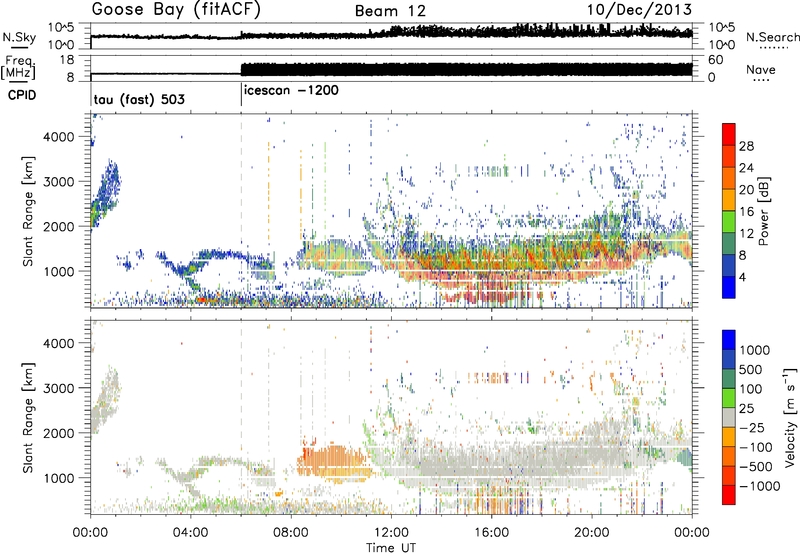Image resolution: width=800 pixels, height=554 pixels.
Task: Click the 'tau (fast) 503' CPID label
Action: (x=139, y=99)
